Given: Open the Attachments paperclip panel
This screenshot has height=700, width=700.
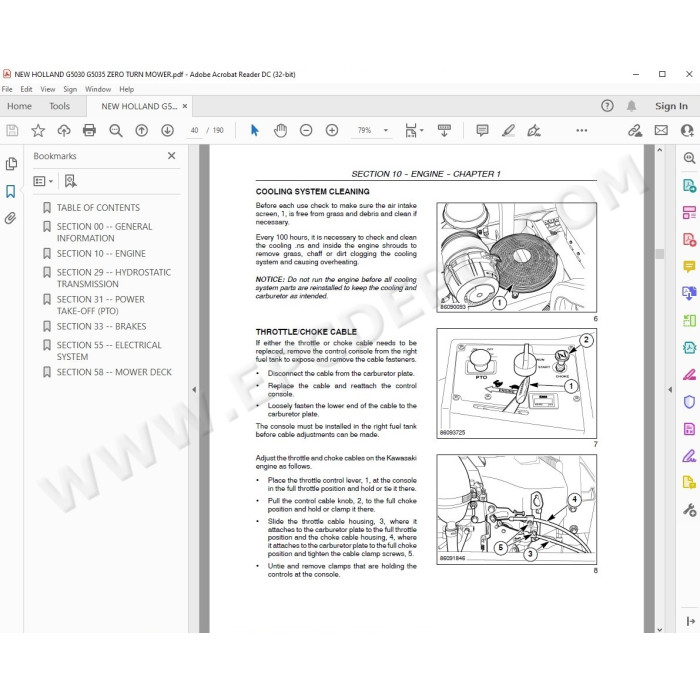Looking at the screenshot, I should coord(11,218).
